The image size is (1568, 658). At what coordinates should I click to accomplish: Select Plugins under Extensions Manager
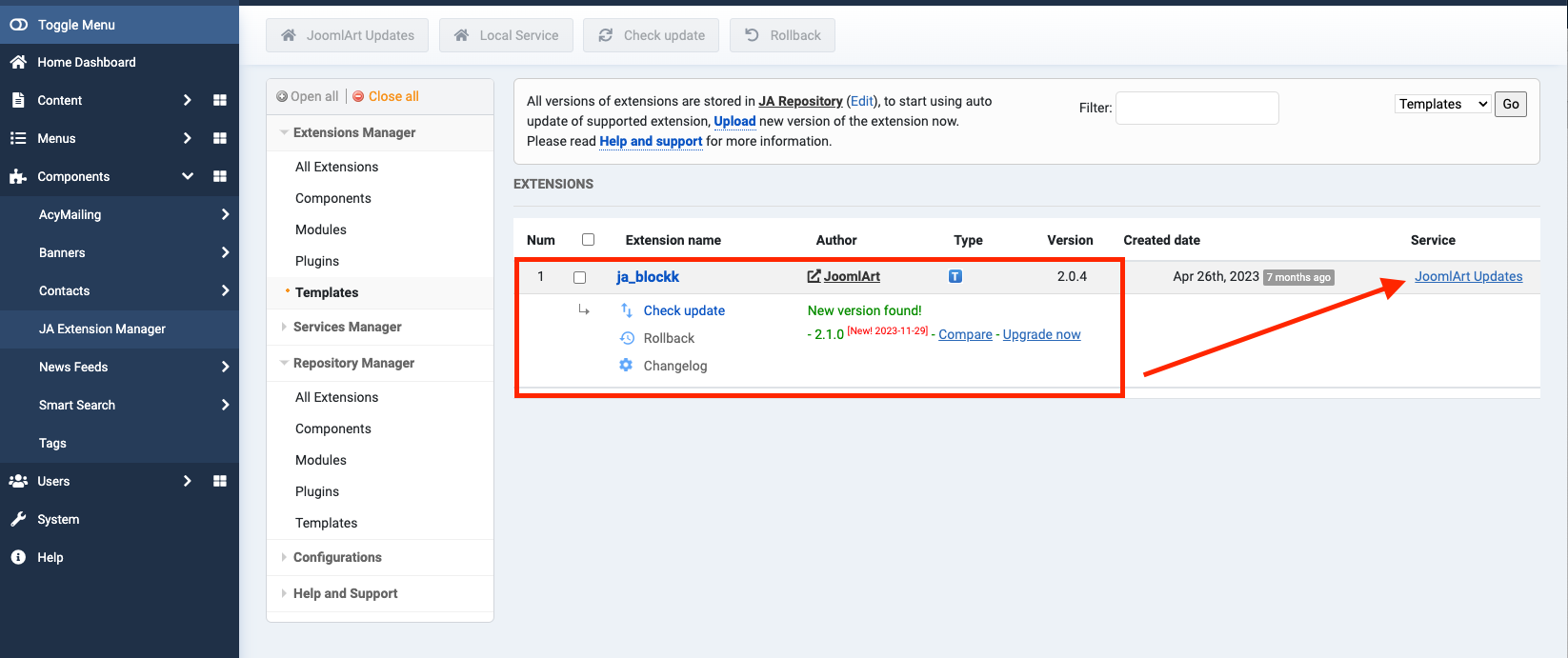[x=317, y=261]
